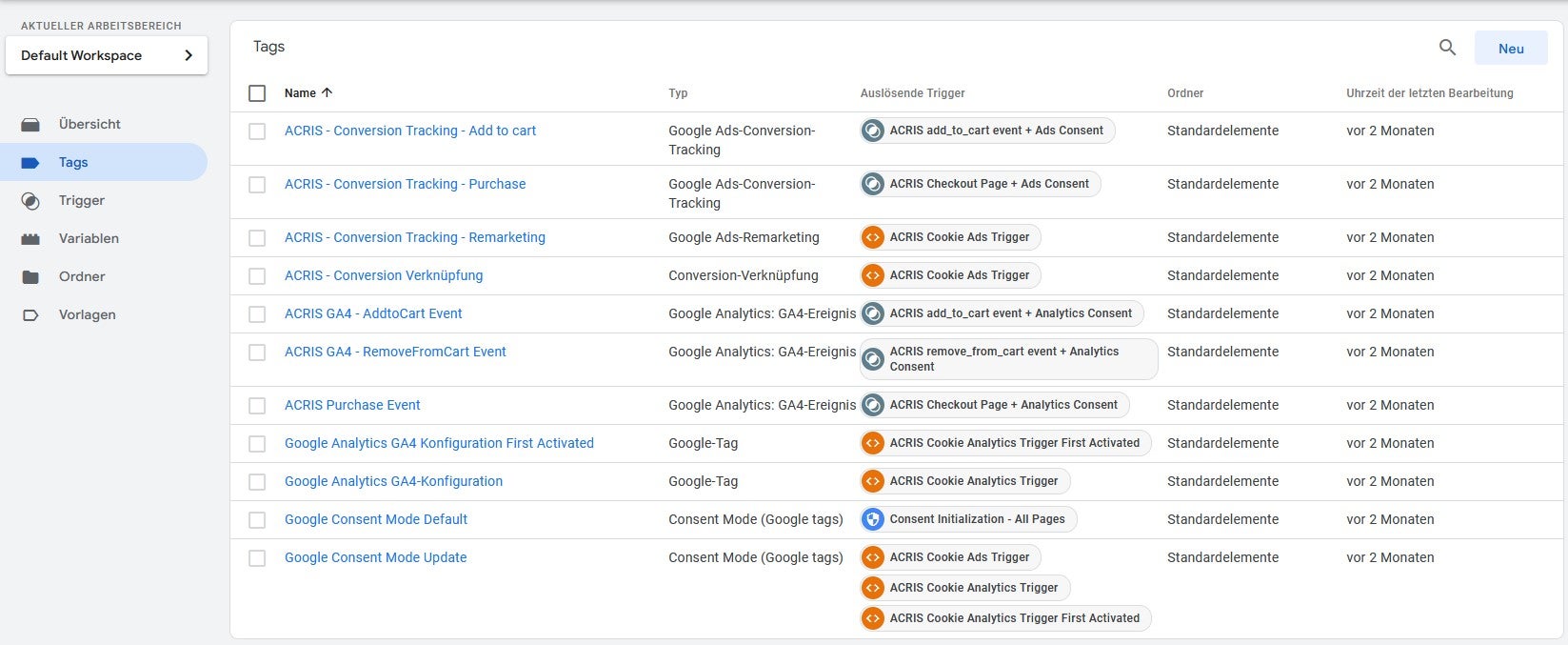
Task: Check ACRIS Purchase Event row
Action: 257,406
